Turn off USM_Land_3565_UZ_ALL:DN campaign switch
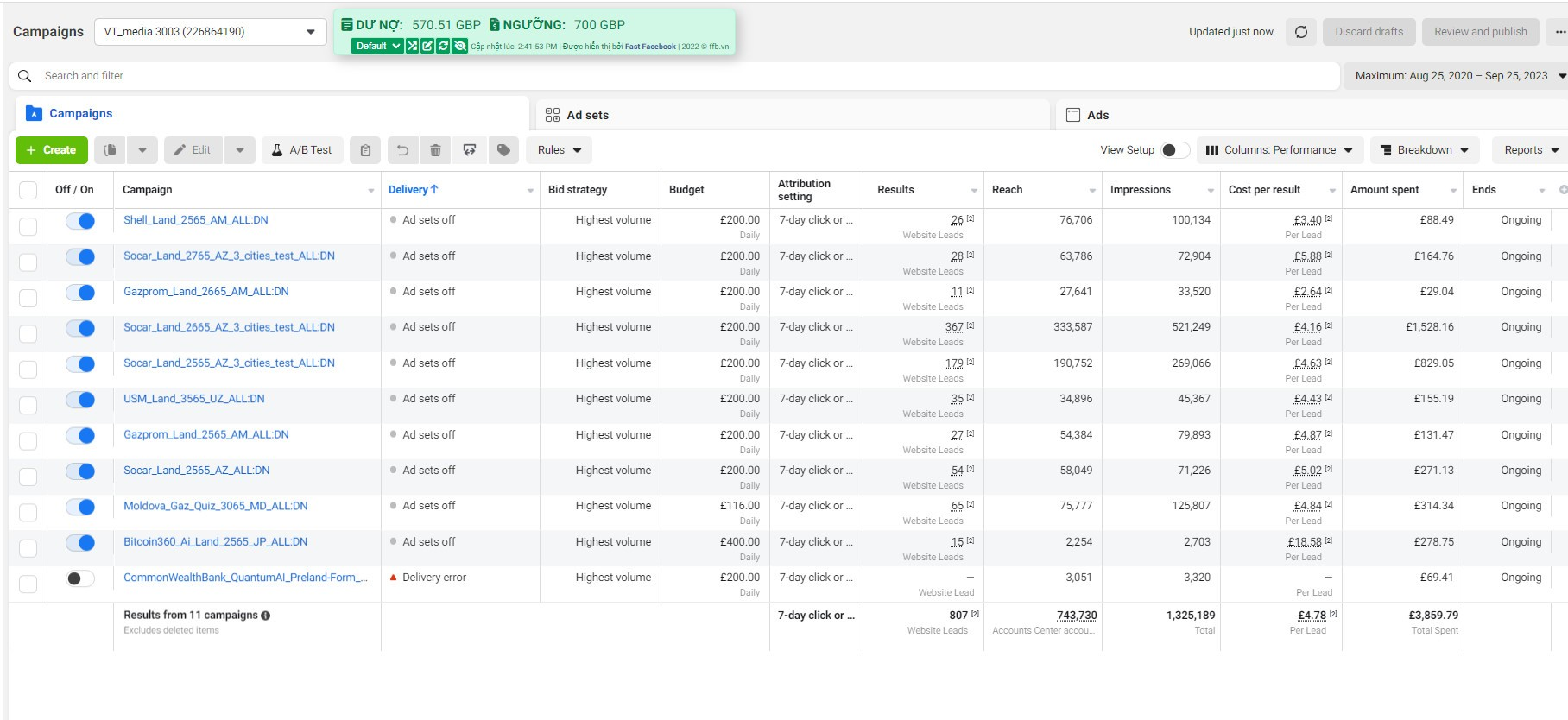The height and width of the screenshot is (720, 1568). tap(80, 400)
